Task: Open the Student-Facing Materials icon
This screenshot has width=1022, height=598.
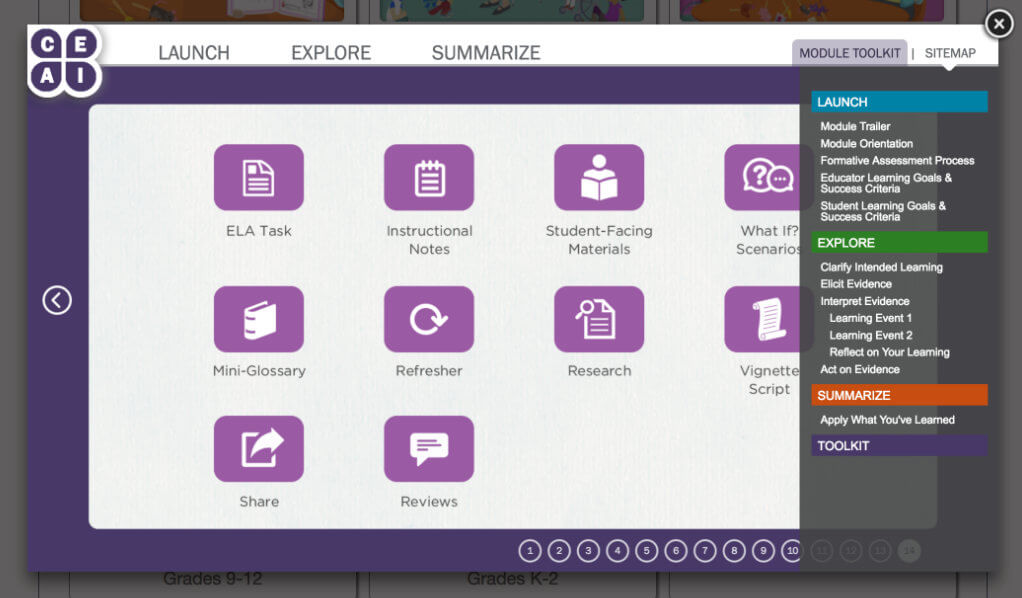Action: pos(599,177)
